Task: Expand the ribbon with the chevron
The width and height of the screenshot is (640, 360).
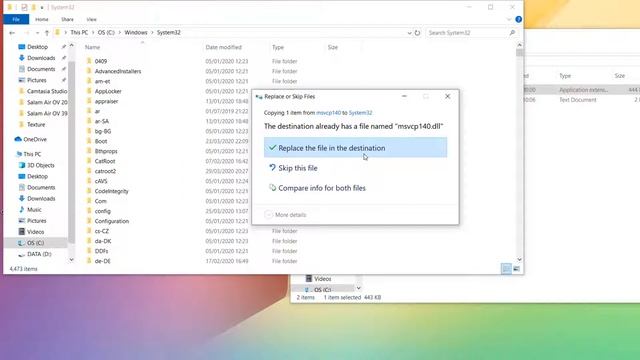Action: coord(509,19)
